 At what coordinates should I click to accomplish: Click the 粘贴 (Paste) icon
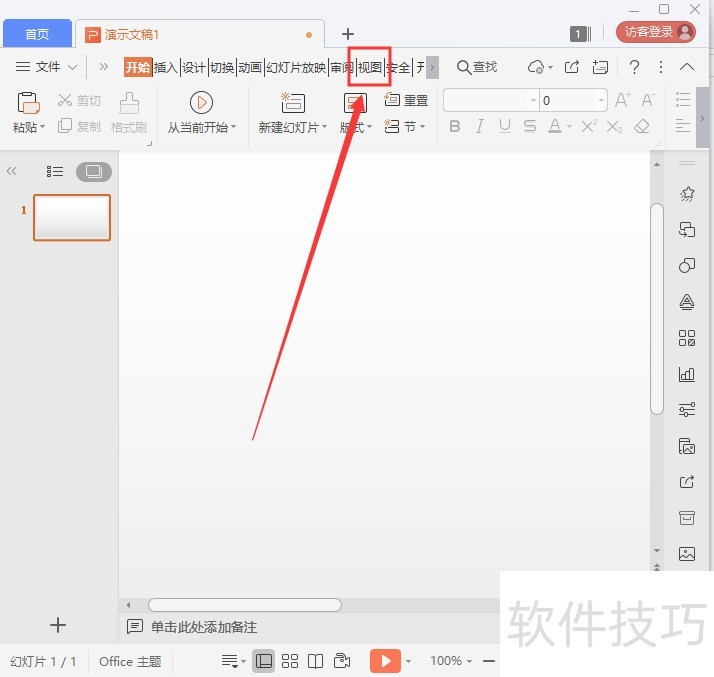point(28,103)
